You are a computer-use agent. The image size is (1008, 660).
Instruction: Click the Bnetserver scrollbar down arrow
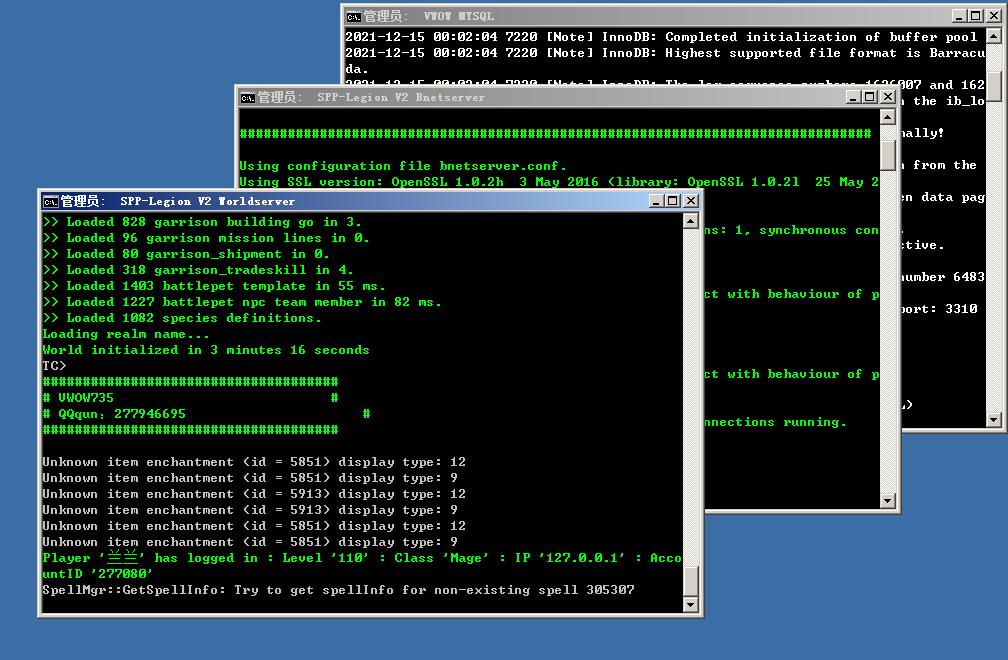[888, 501]
